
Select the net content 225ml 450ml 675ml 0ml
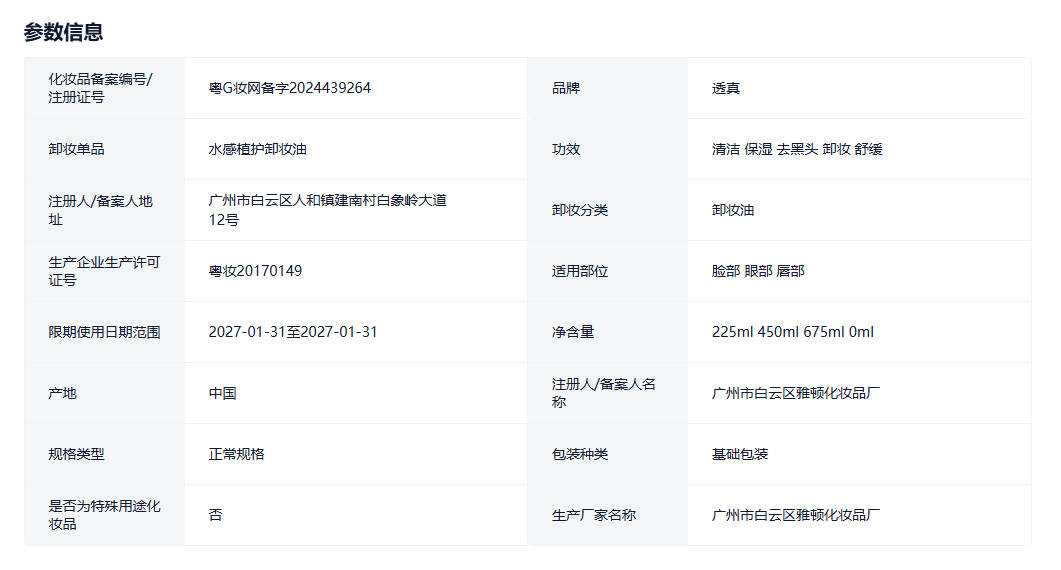pyautogui.click(x=793, y=332)
